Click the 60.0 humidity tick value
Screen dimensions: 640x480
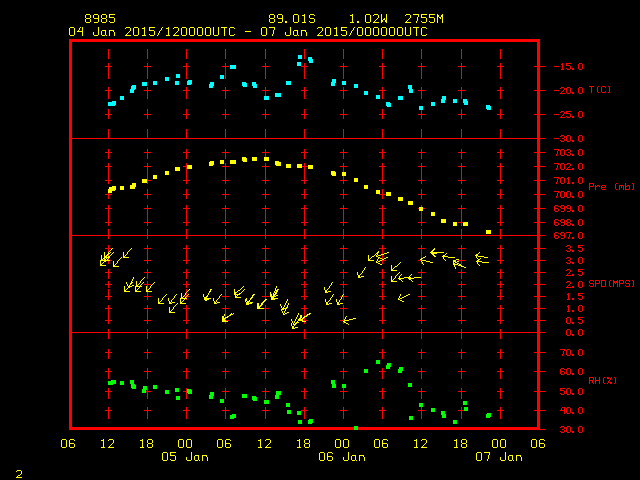[571, 372]
